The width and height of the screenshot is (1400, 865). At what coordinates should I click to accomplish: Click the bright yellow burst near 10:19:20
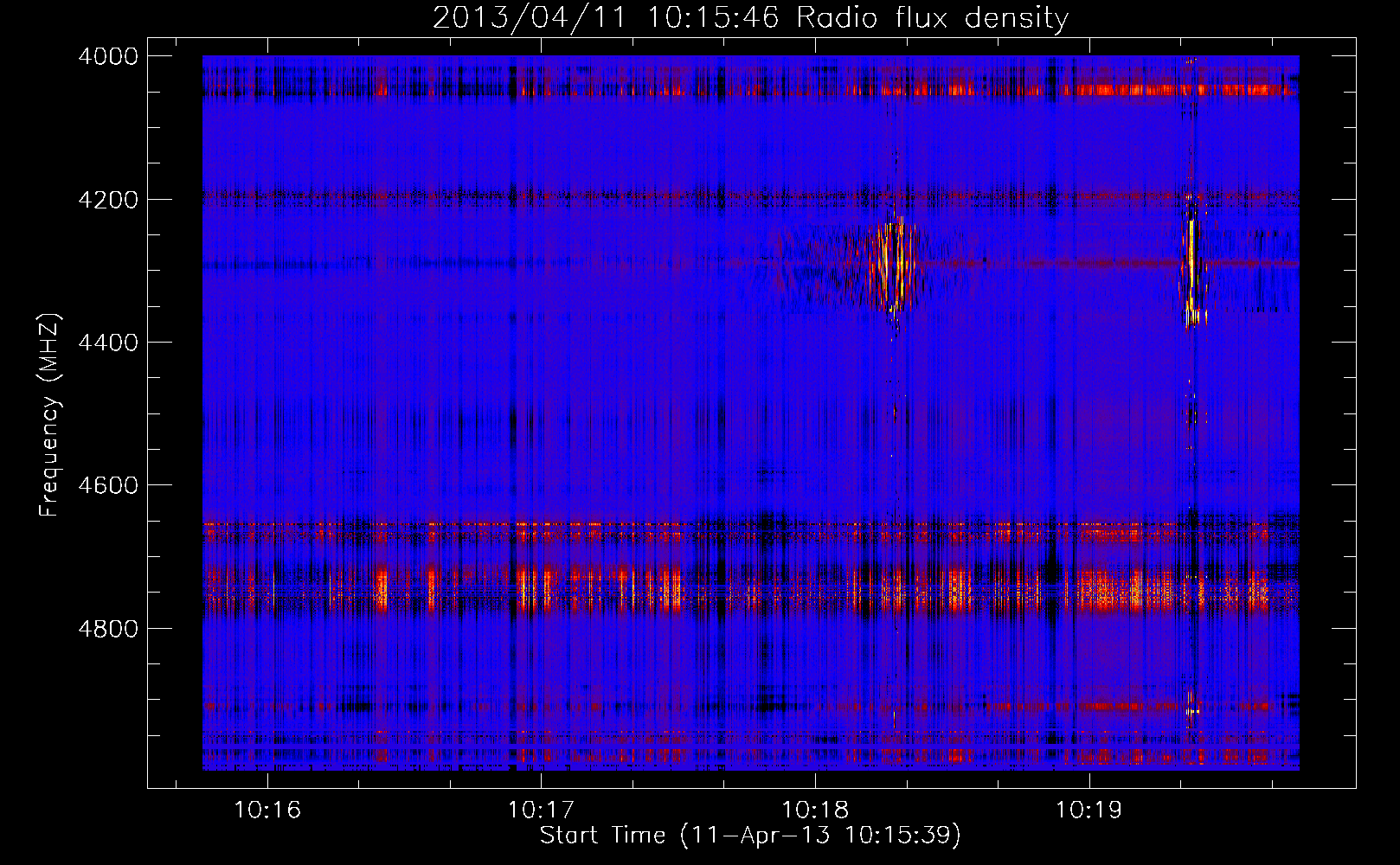click(x=1192, y=270)
